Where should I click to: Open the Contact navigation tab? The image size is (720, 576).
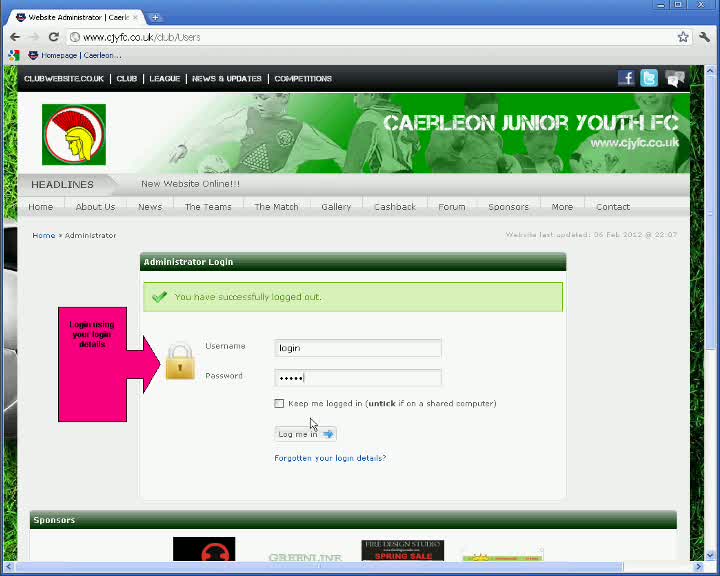click(613, 207)
